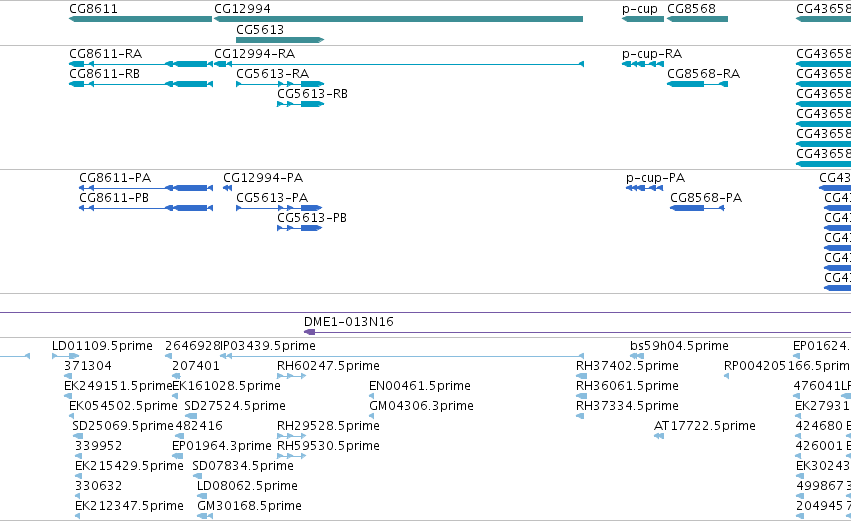Viewport: 851px width, 521px height.
Task: Select the CG8568-RA transcript glyph
Action: [x=697, y=84]
